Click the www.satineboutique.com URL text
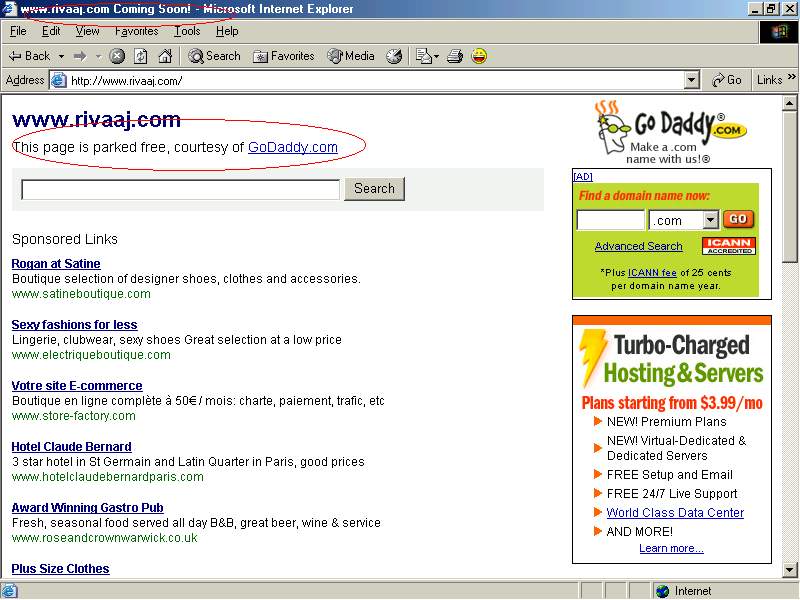 pos(81,294)
